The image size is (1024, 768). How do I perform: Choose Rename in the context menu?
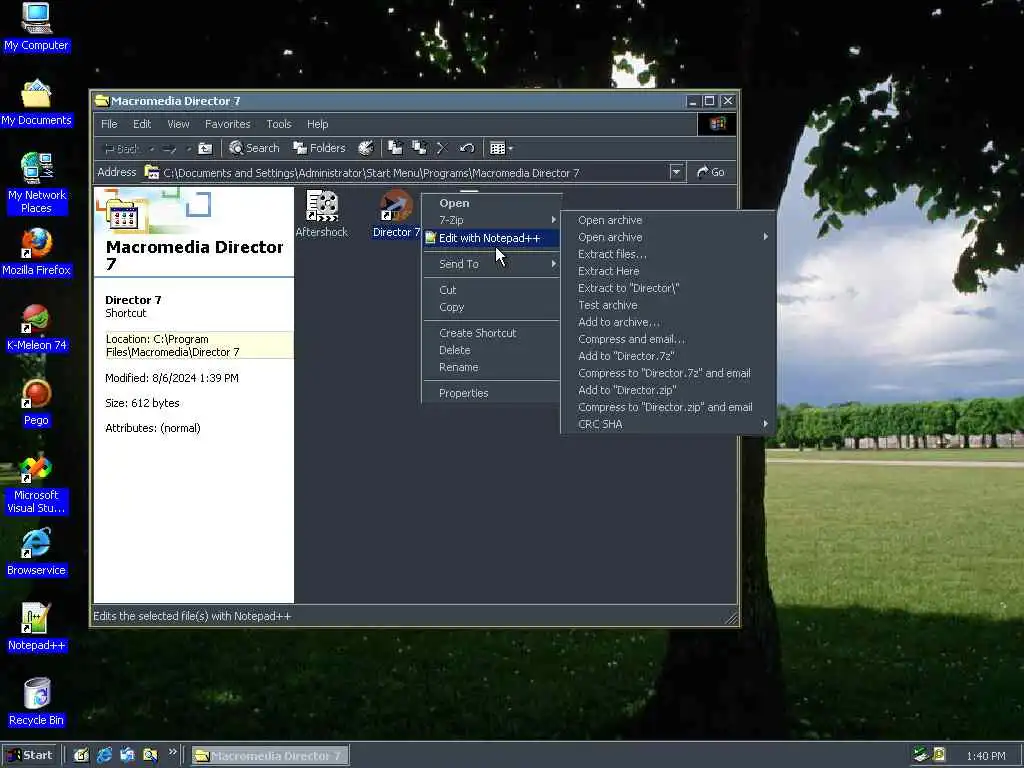491,367
